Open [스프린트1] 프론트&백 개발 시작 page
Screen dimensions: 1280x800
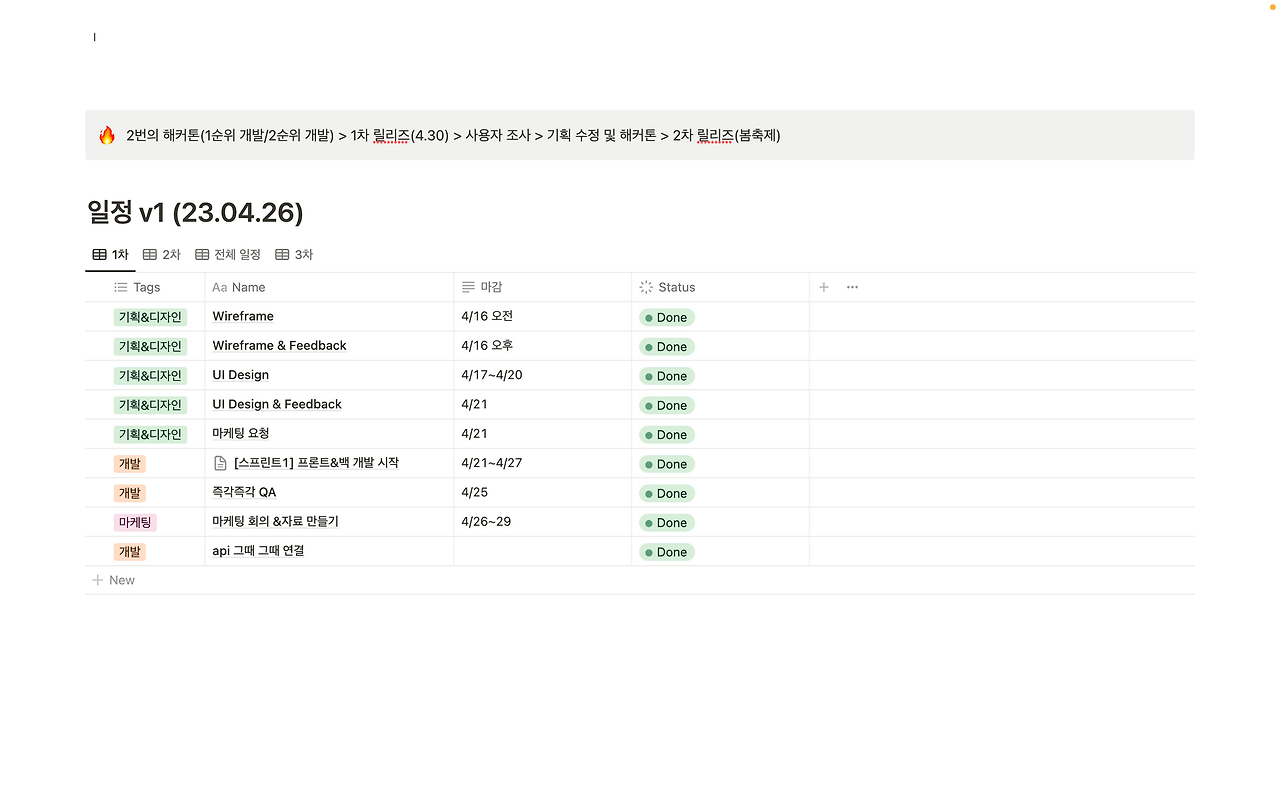pos(316,463)
